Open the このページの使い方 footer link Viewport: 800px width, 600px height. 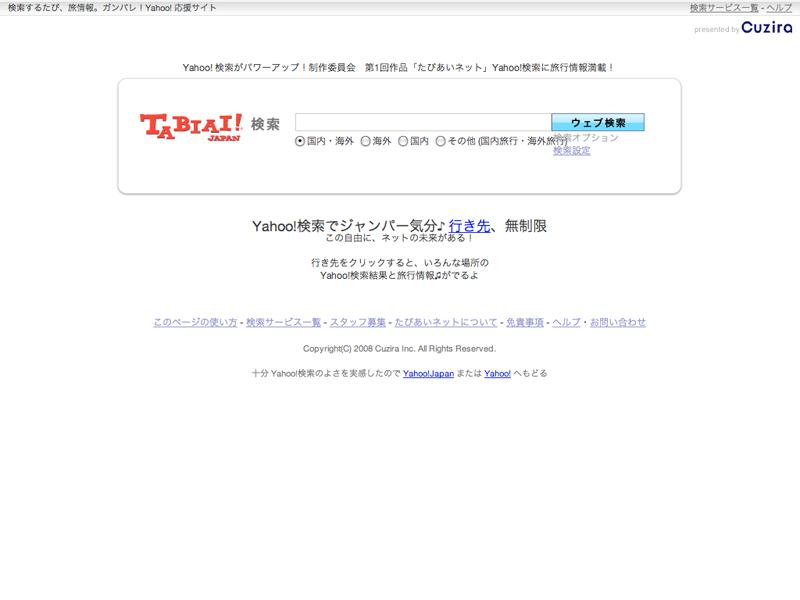tap(195, 322)
